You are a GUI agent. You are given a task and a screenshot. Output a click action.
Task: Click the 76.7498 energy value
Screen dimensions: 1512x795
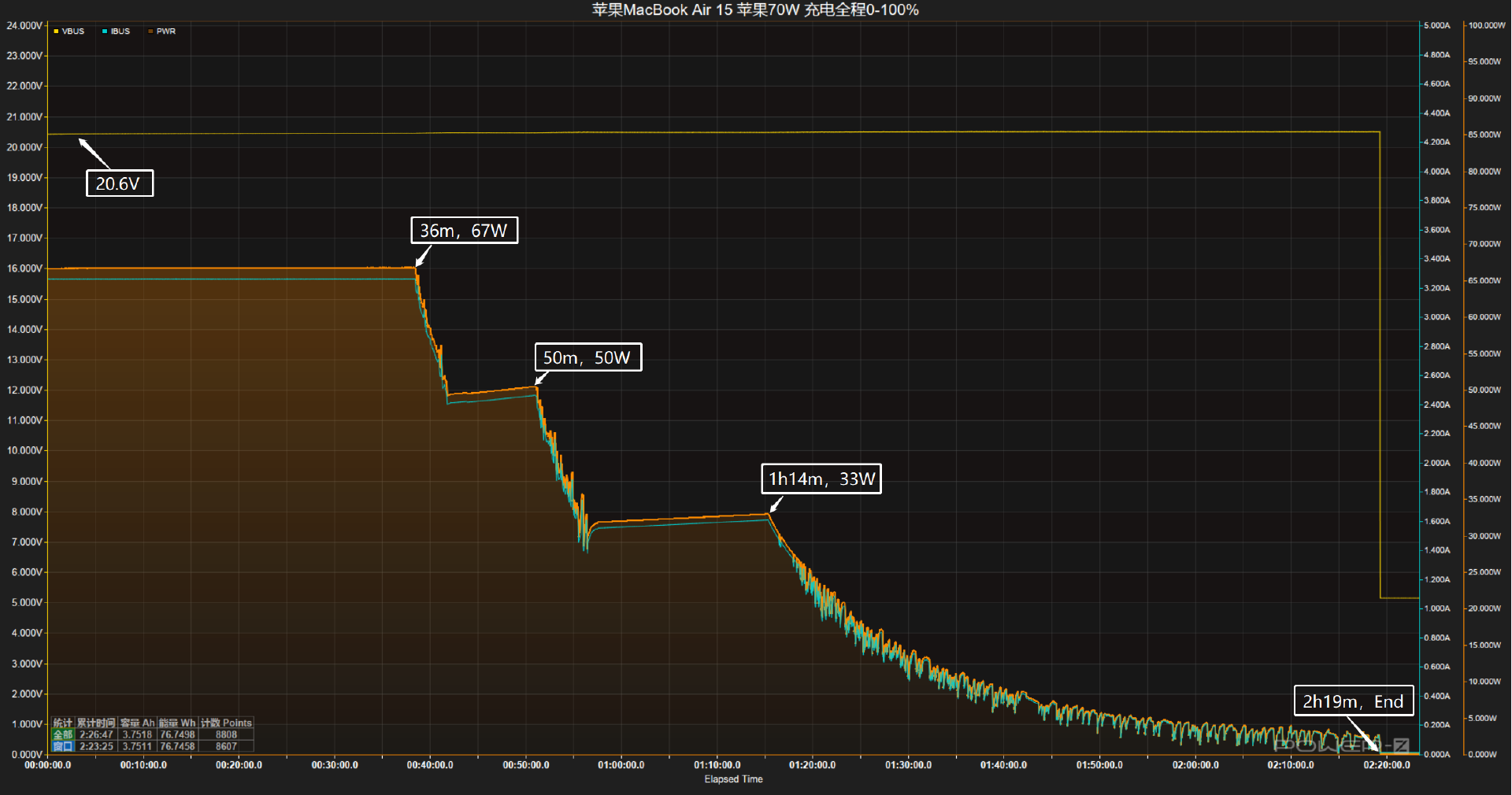[177, 734]
